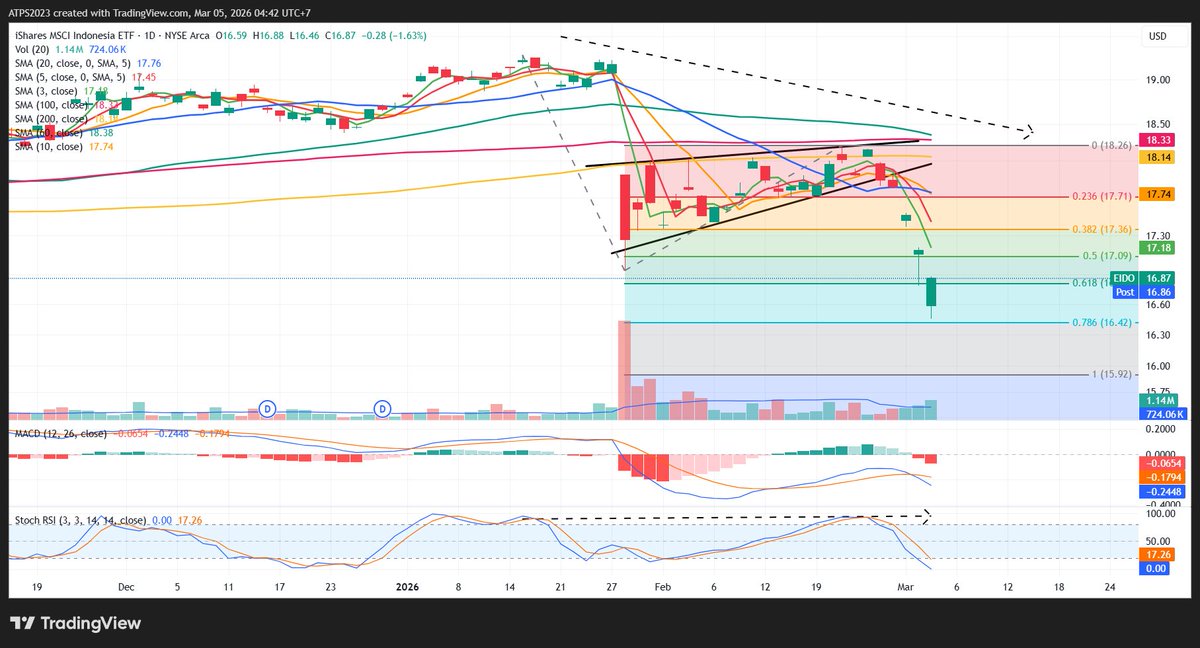1200x648 pixels.
Task: Click the MACD (12, 26, close) legend
Action: tap(60, 434)
